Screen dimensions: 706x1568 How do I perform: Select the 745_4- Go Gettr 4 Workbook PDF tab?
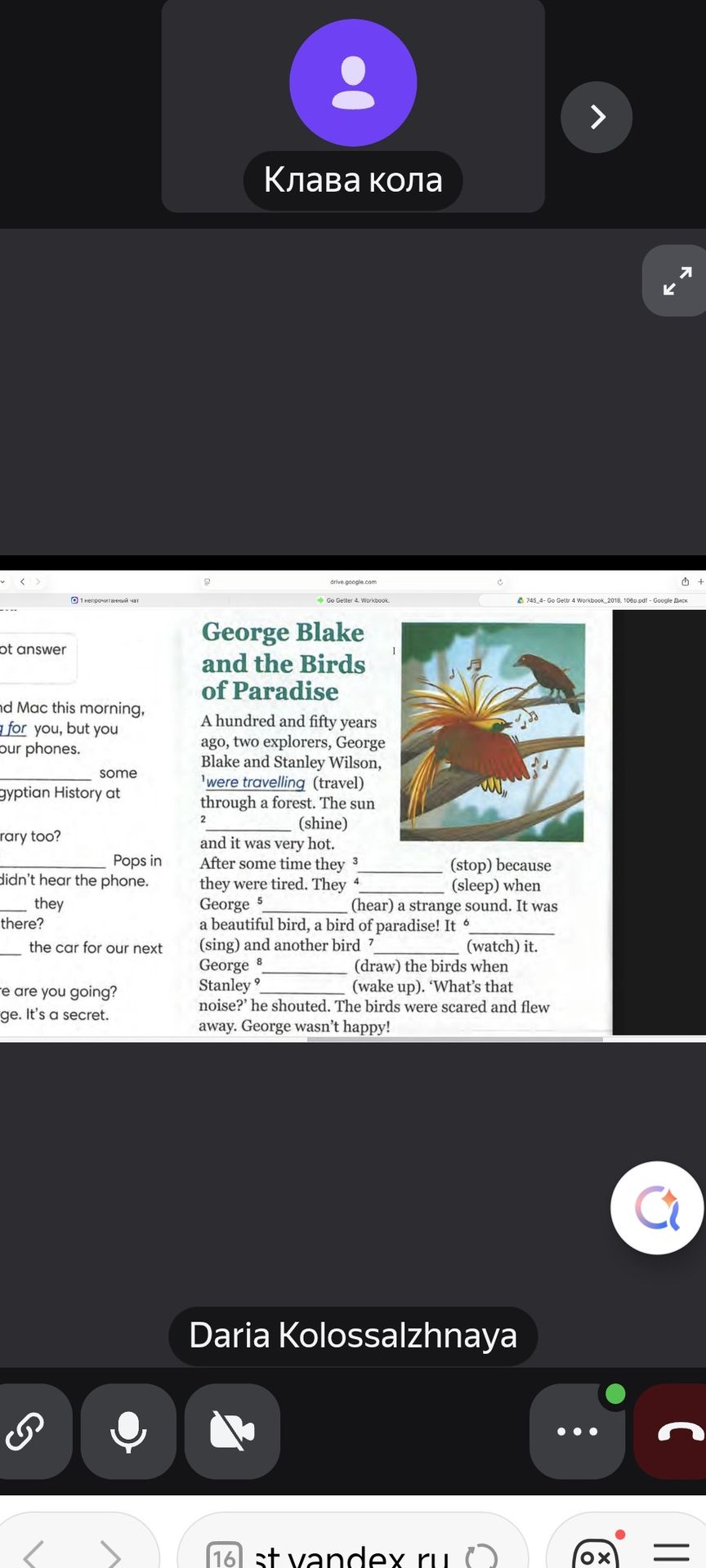pos(602,600)
